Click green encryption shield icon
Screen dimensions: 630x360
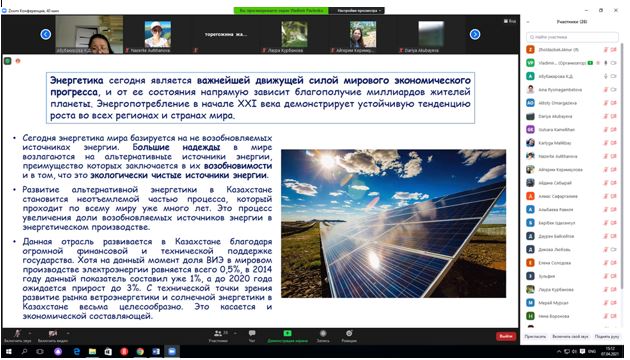[x=8, y=61]
